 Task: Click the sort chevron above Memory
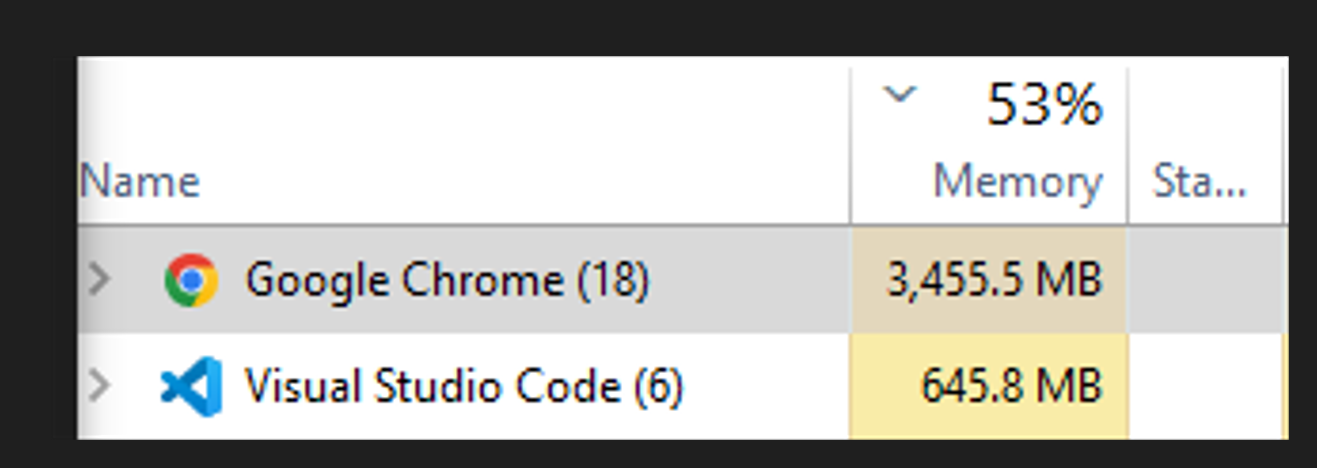900,95
